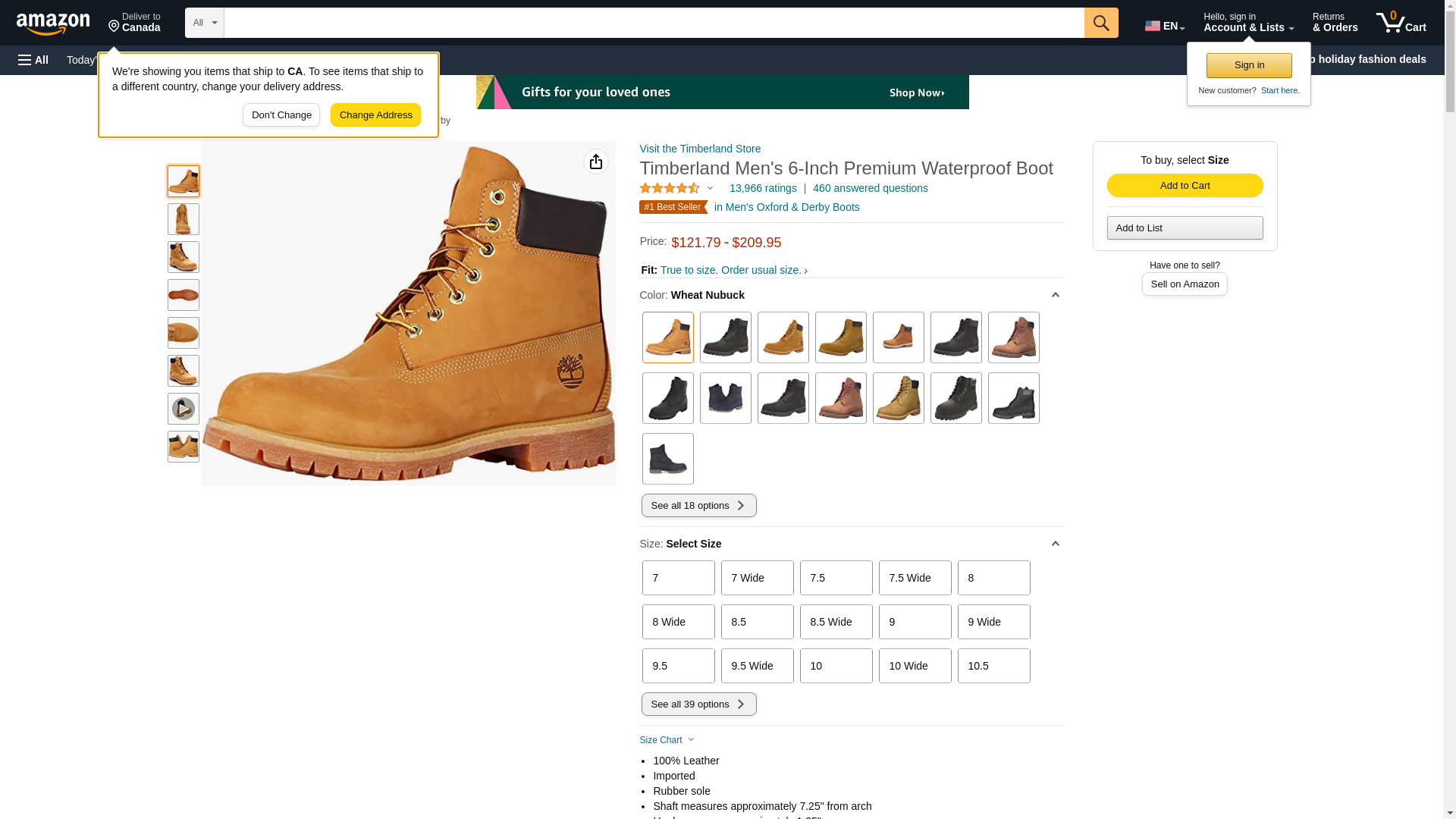This screenshot has height=819, width=1456.
Task: Expand the Size Chart dropdown
Action: 667,740
